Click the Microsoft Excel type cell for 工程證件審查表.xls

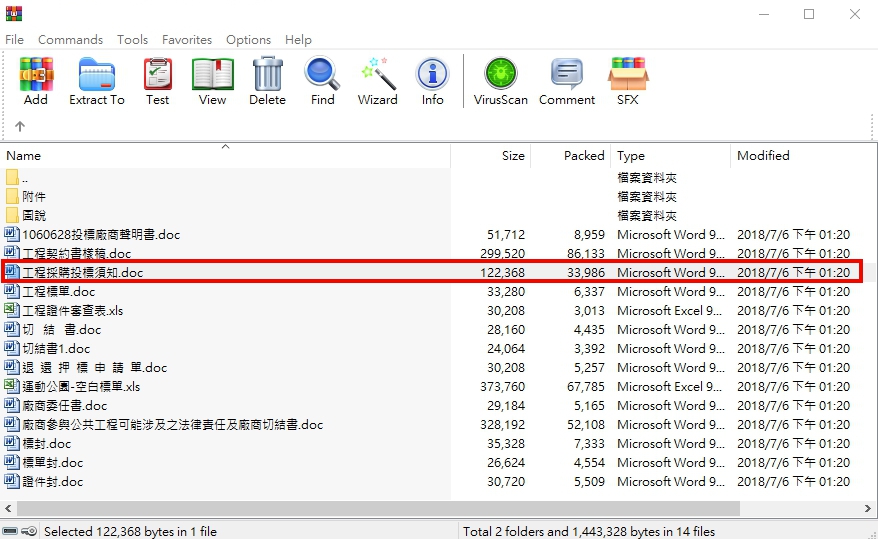tap(670, 311)
